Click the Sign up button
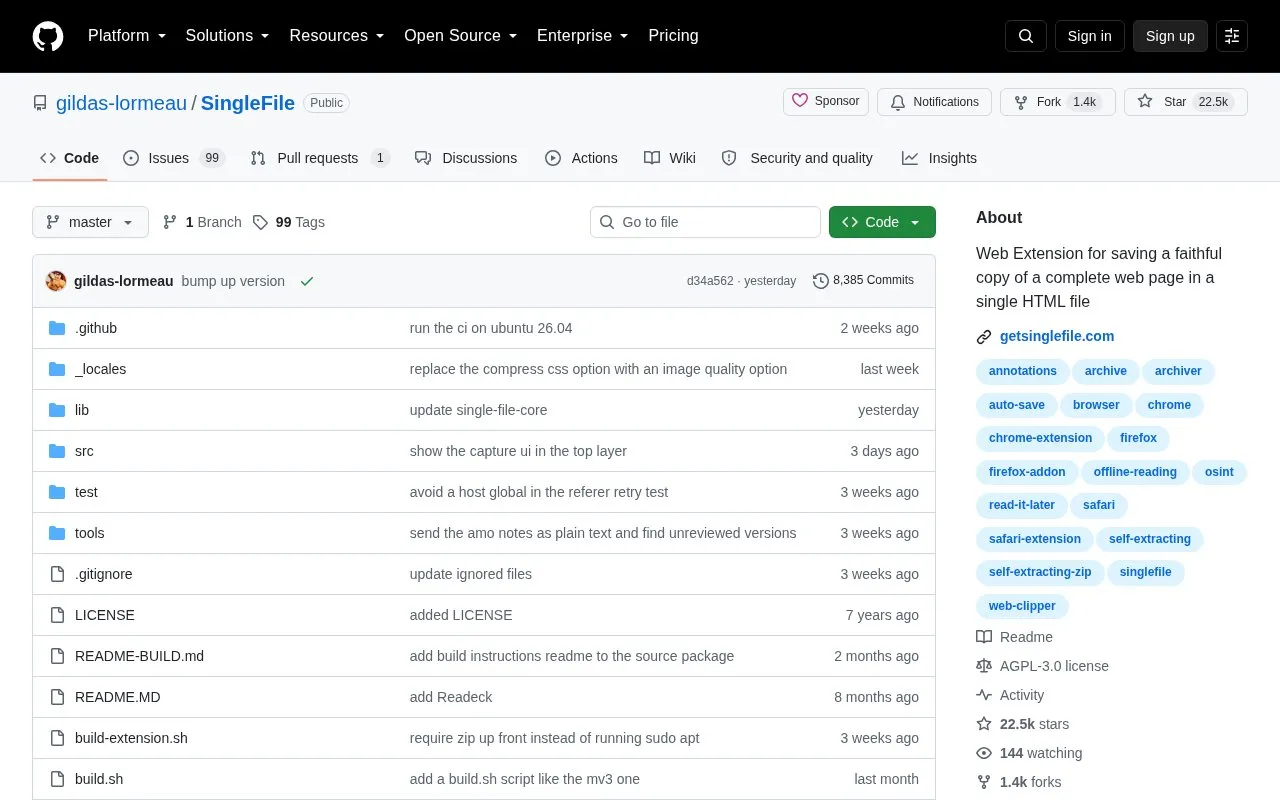1280x800 pixels. tap(1170, 36)
